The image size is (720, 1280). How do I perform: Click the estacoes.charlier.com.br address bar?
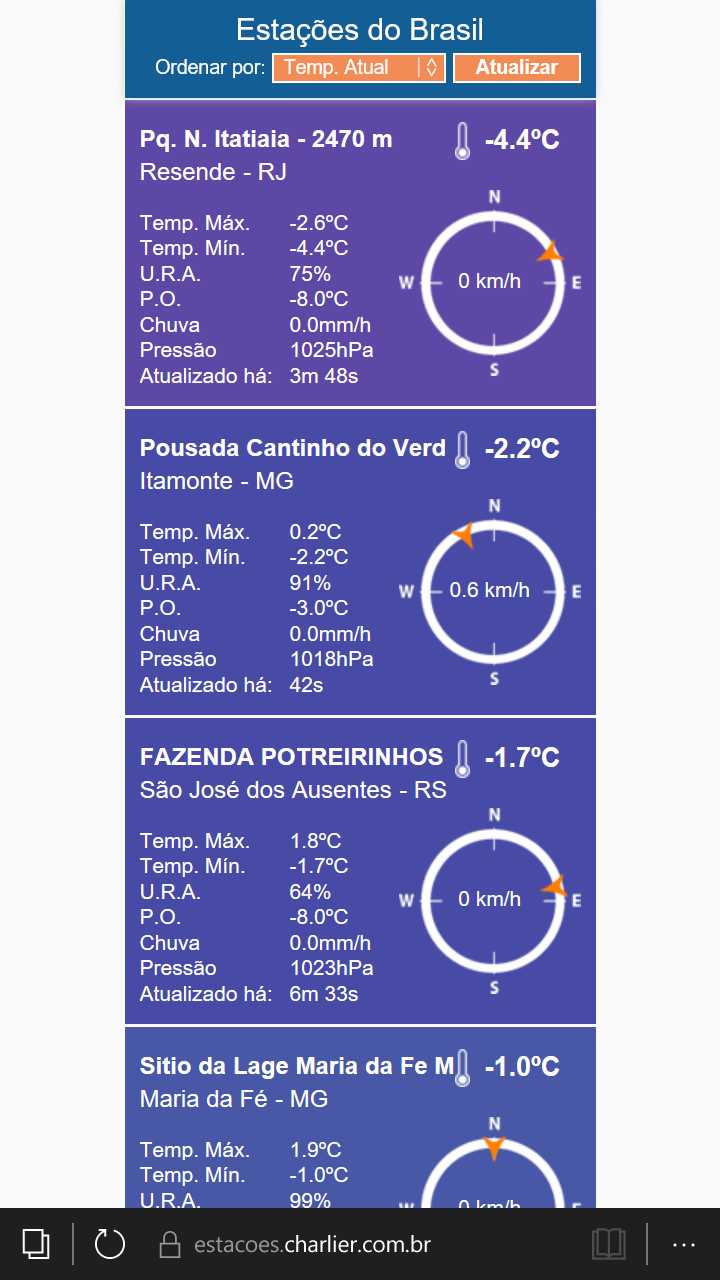312,1245
